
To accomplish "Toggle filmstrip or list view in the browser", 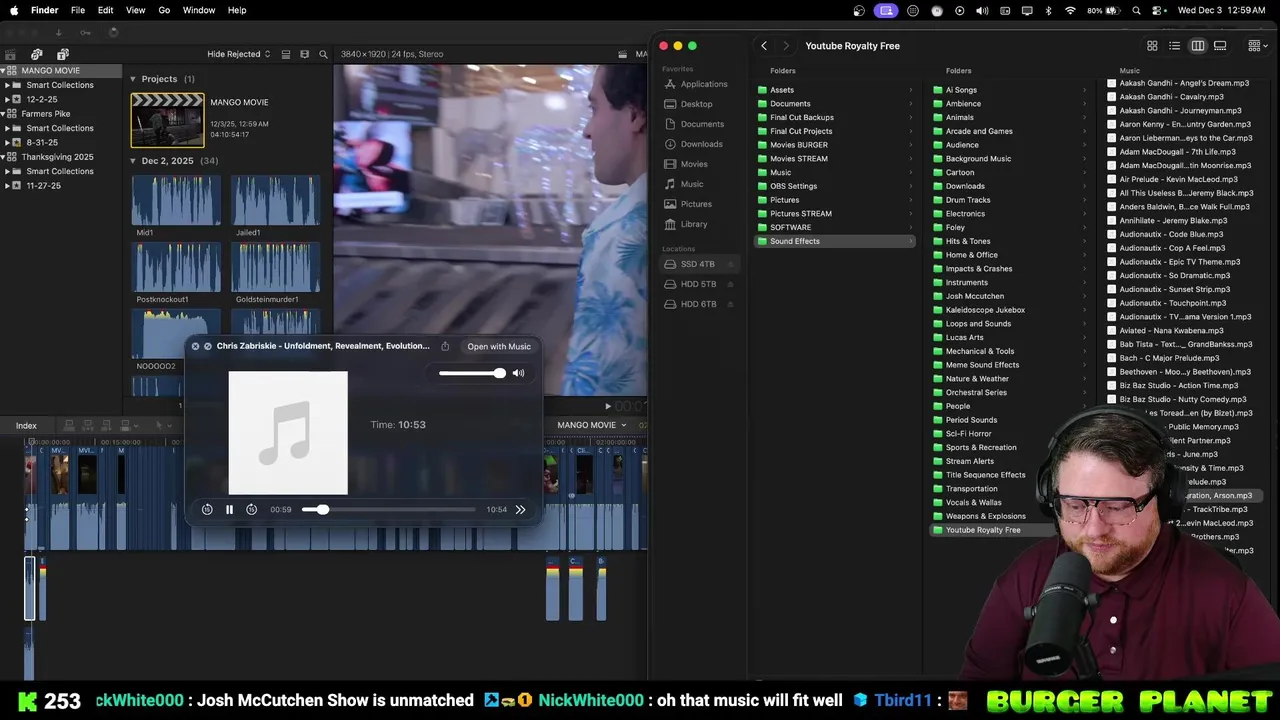I will coord(305,54).
